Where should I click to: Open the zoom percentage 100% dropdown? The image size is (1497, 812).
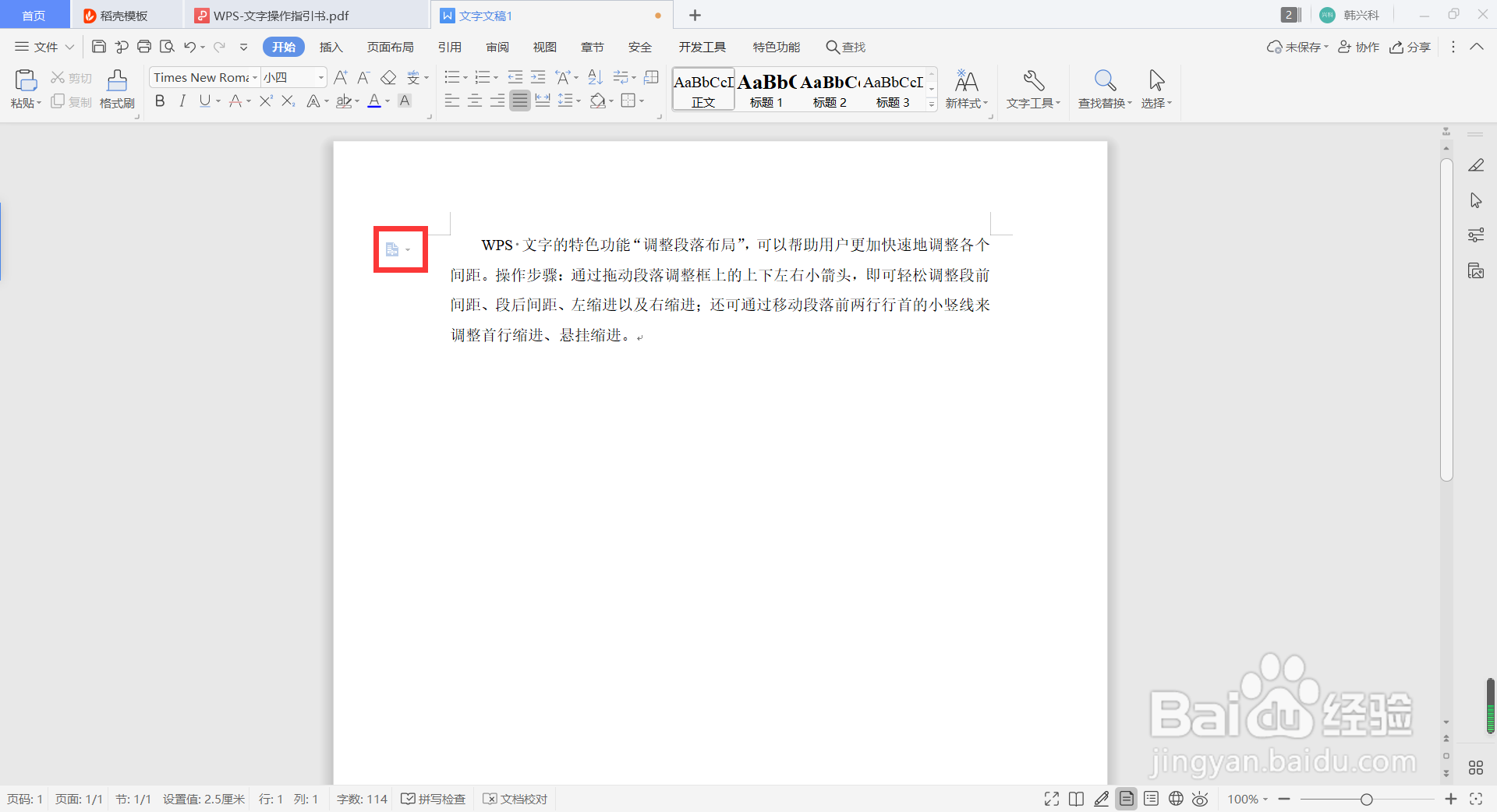point(1247,799)
